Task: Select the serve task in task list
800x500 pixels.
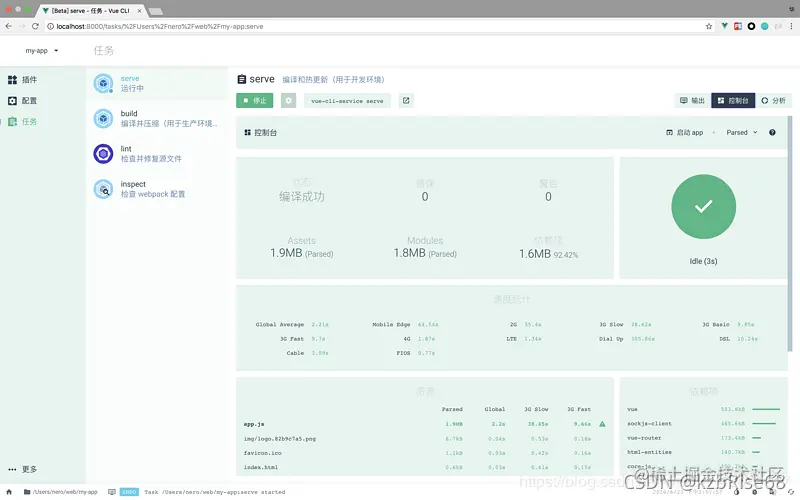Action: click(158, 83)
